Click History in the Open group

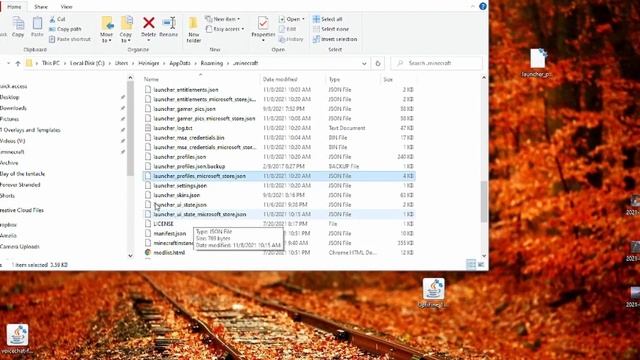pyautogui.click(x=291, y=39)
